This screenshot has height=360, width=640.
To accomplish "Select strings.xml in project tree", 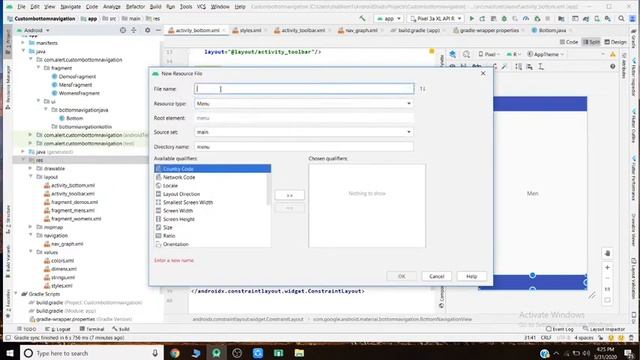I will 63,277.
